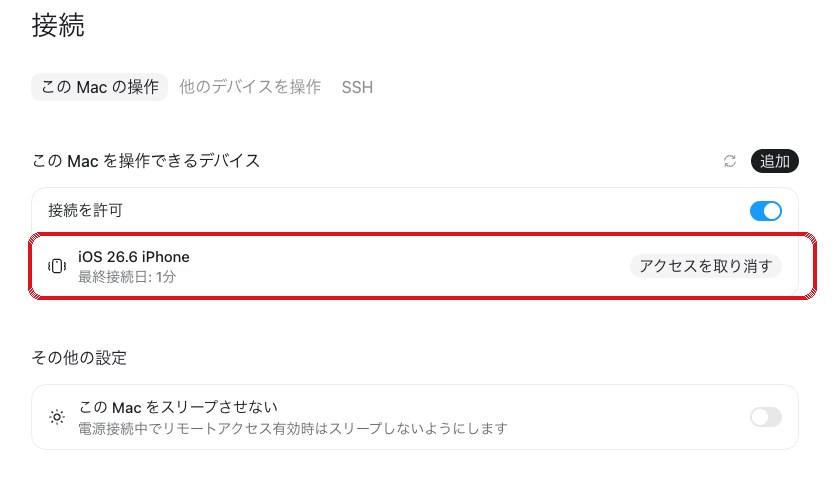Open the SSH tab
839x503 pixels.
[357, 87]
